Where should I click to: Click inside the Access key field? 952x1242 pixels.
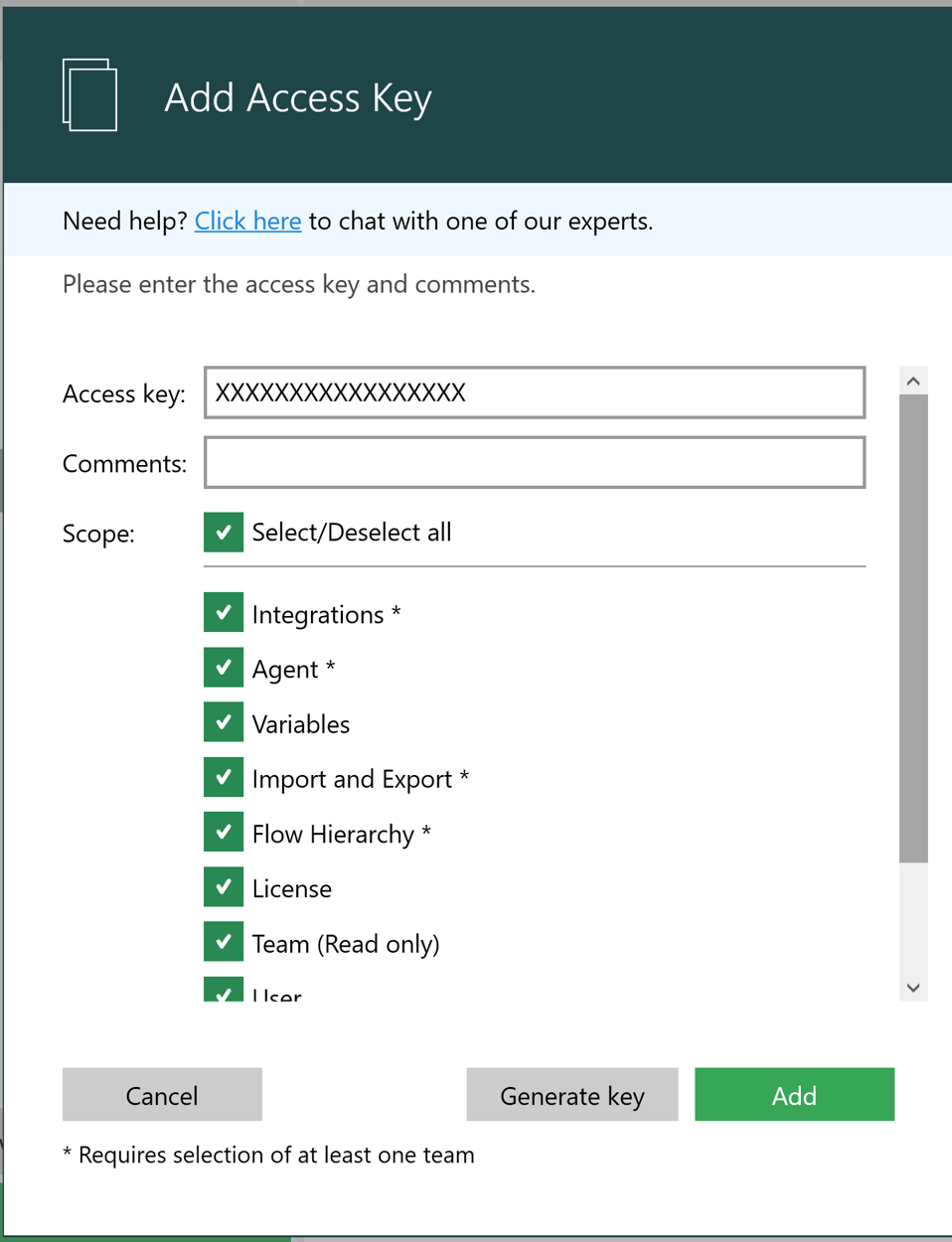[535, 392]
